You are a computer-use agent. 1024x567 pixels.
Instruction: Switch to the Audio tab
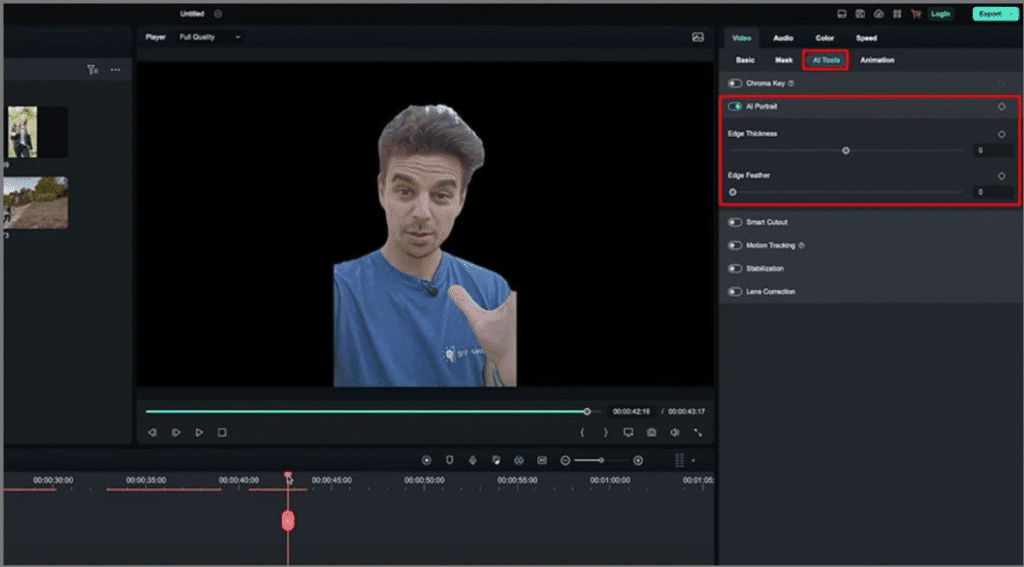pyautogui.click(x=783, y=39)
